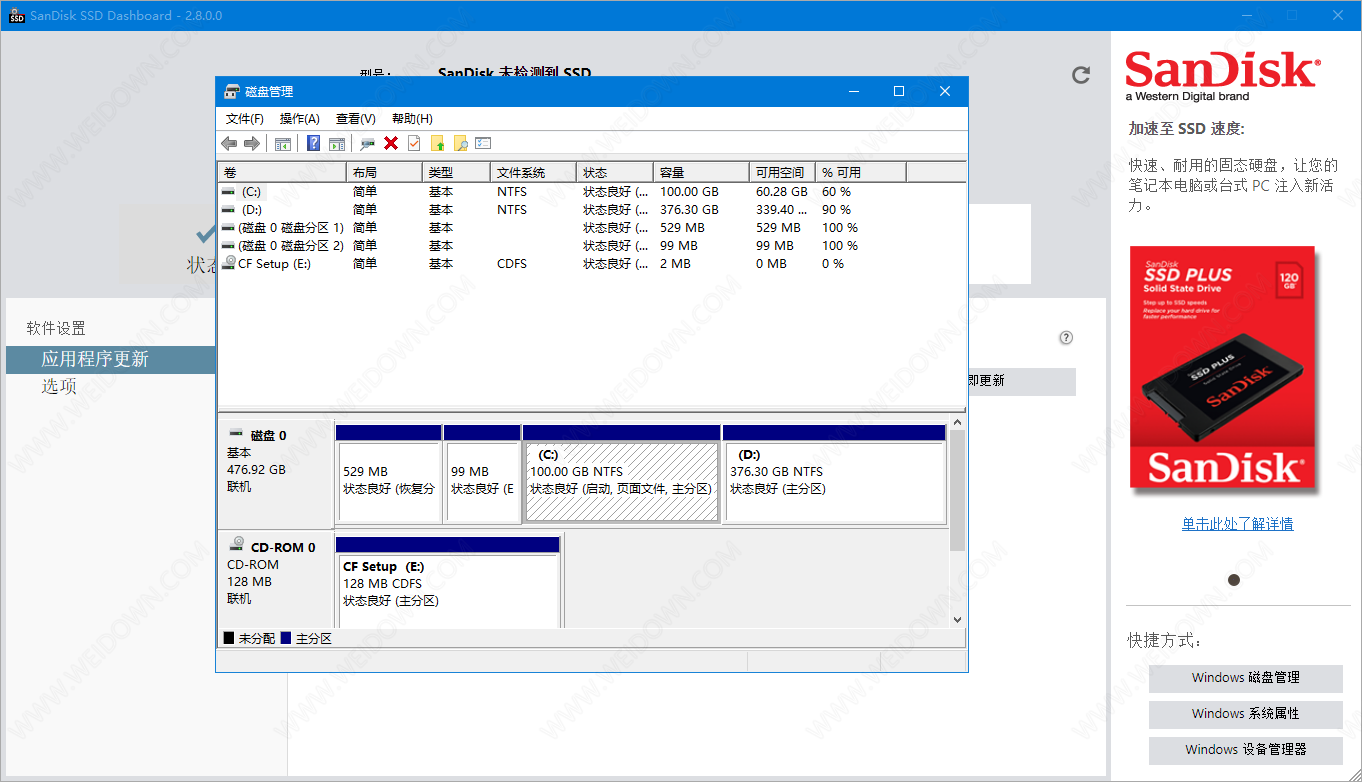Select the (C:) 100.00 GB NTFS partition block
This screenshot has width=1362, height=782.
coord(622,474)
